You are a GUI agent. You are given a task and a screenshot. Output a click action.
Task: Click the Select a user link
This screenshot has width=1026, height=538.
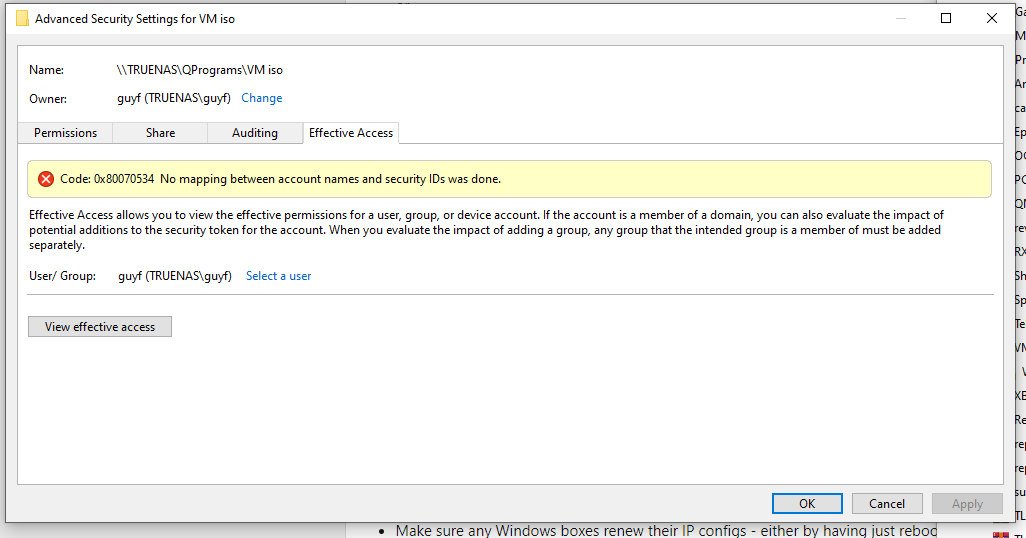[x=279, y=276]
